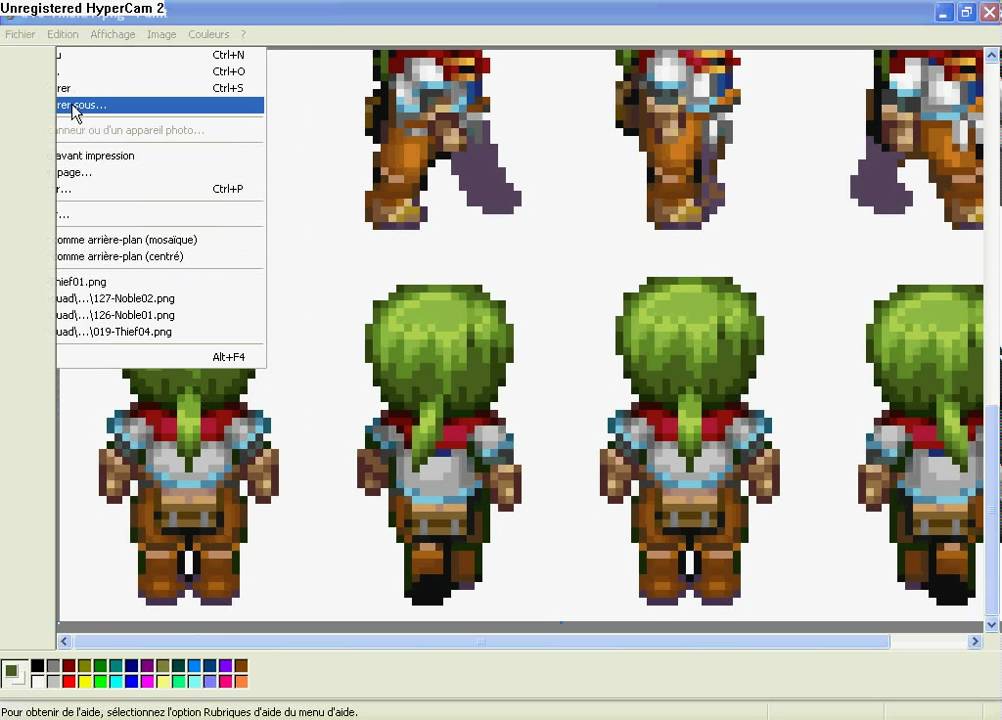1002x720 pixels.
Task: Pick the teal color swatch
Action: tap(116, 666)
